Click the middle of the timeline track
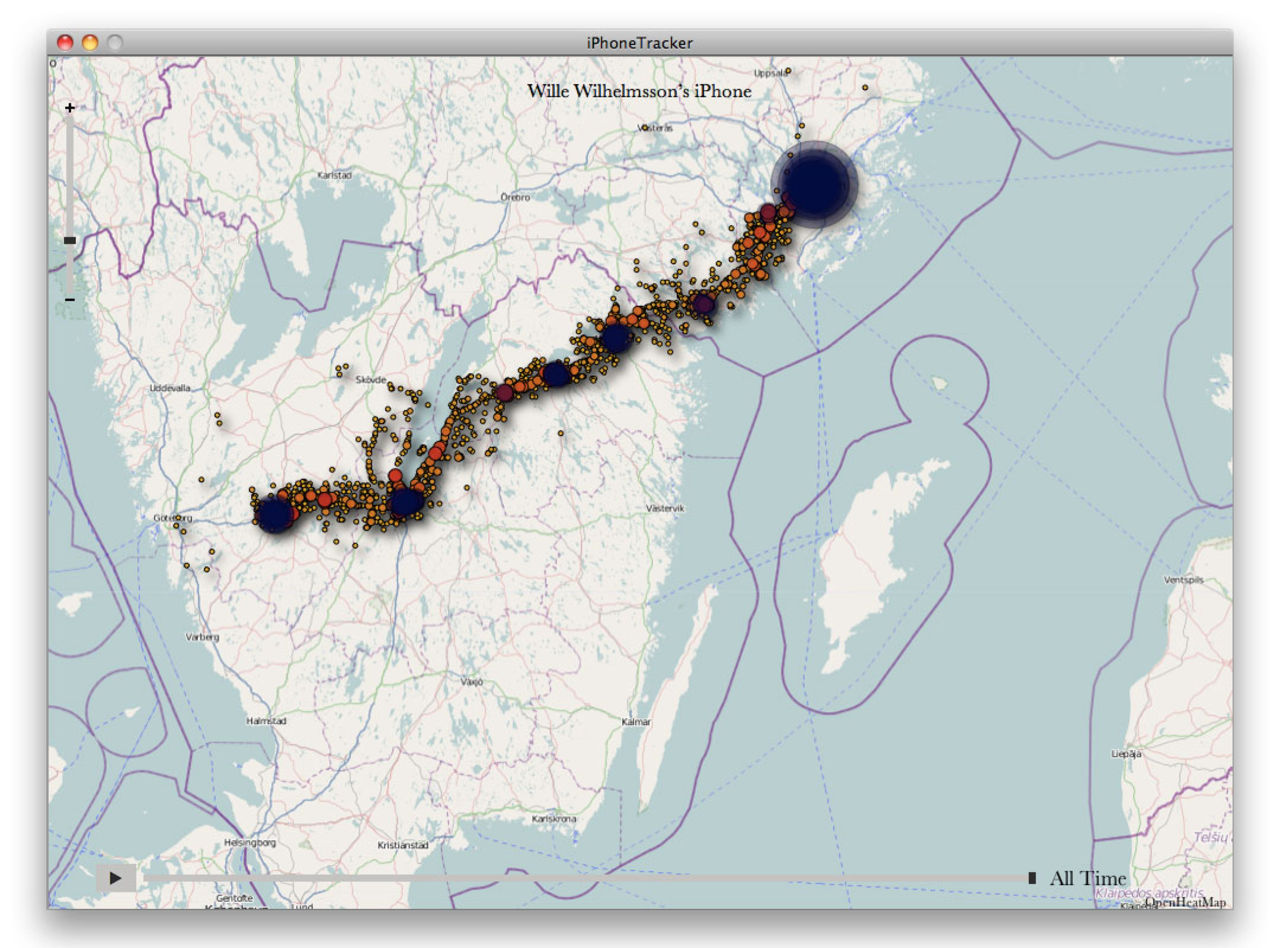Screen dimensions: 1280x948 coord(585,878)
